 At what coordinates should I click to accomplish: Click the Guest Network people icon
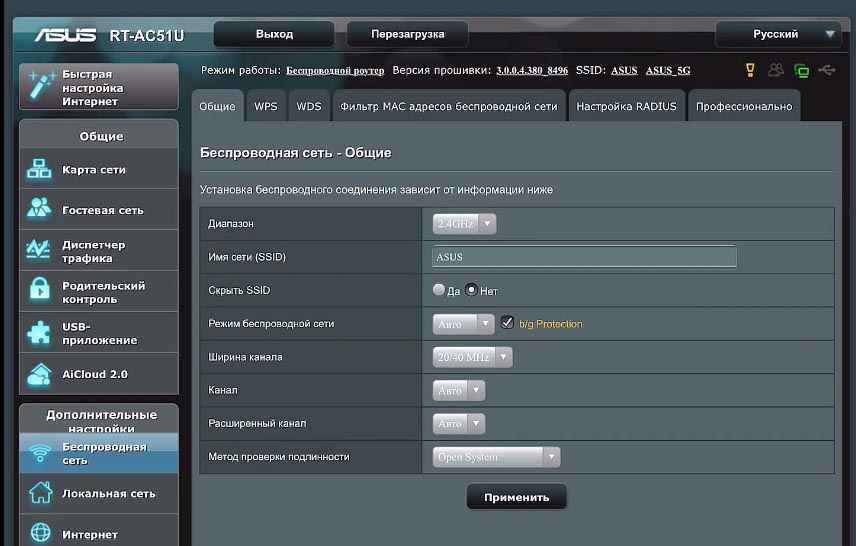(x=40, y=210)
